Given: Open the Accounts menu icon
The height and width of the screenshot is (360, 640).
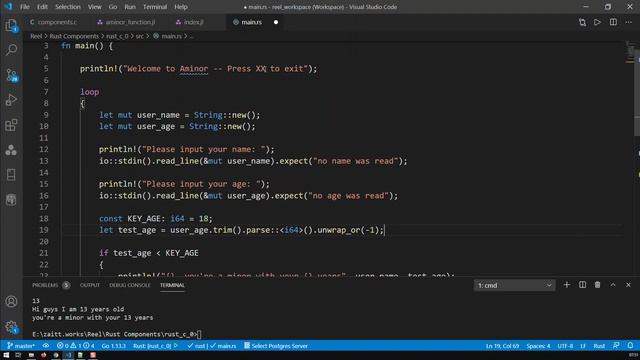Looking at the screenshot, I should pyautogui.click(x=11, y=302).
